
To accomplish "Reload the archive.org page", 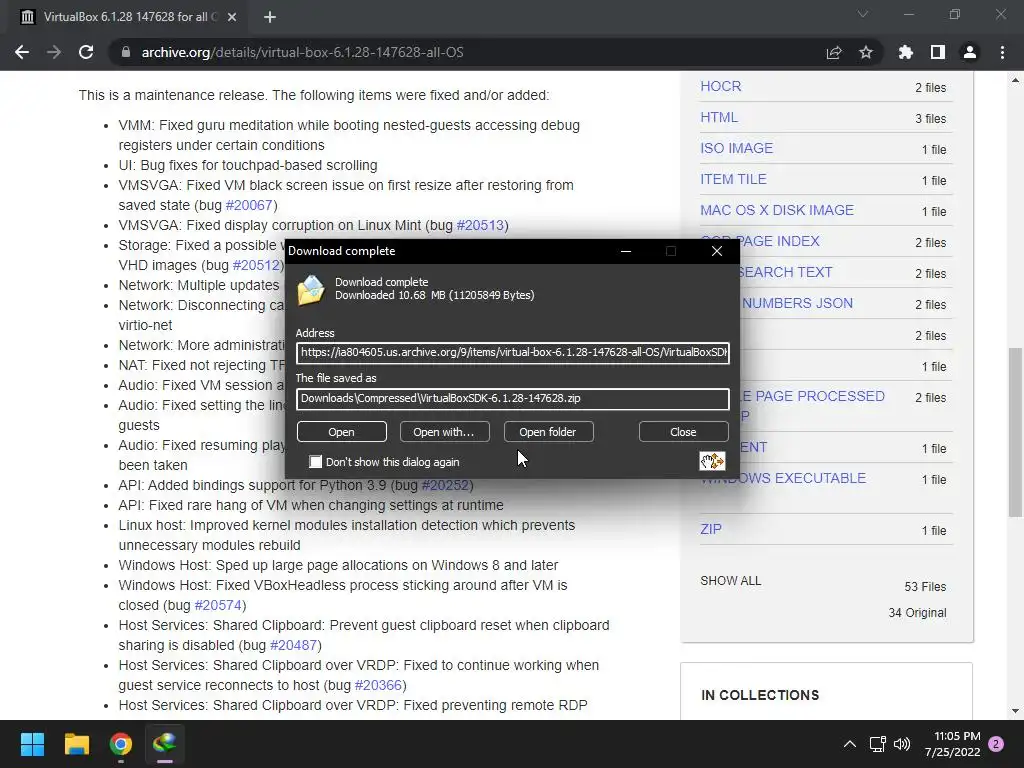I will (86, 52).
